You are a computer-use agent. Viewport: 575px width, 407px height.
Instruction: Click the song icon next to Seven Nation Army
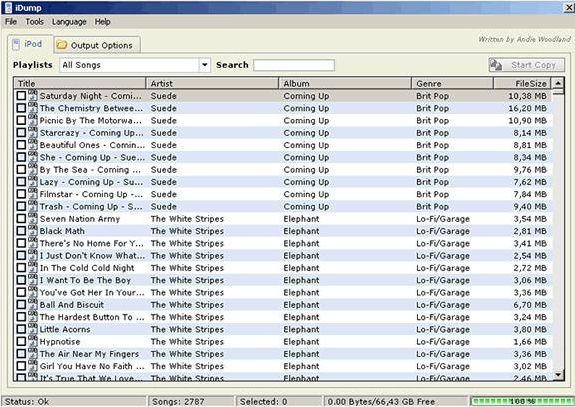[33, 219]
